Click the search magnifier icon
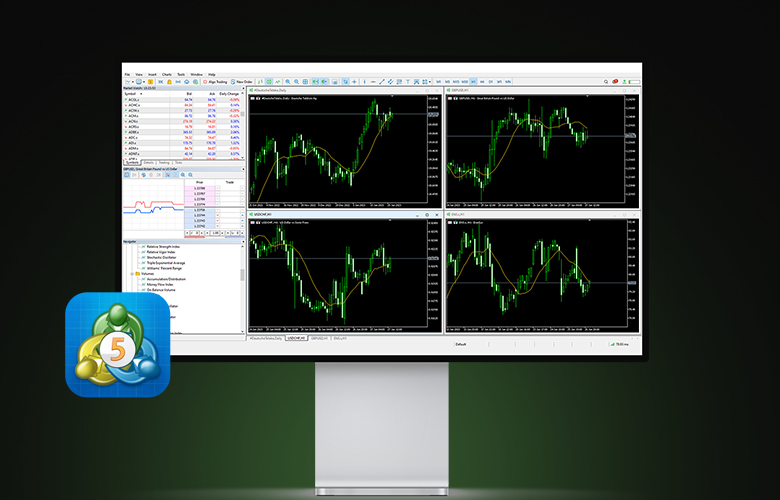This screenshot has height=500, width=780. click(x=606, y=82)
